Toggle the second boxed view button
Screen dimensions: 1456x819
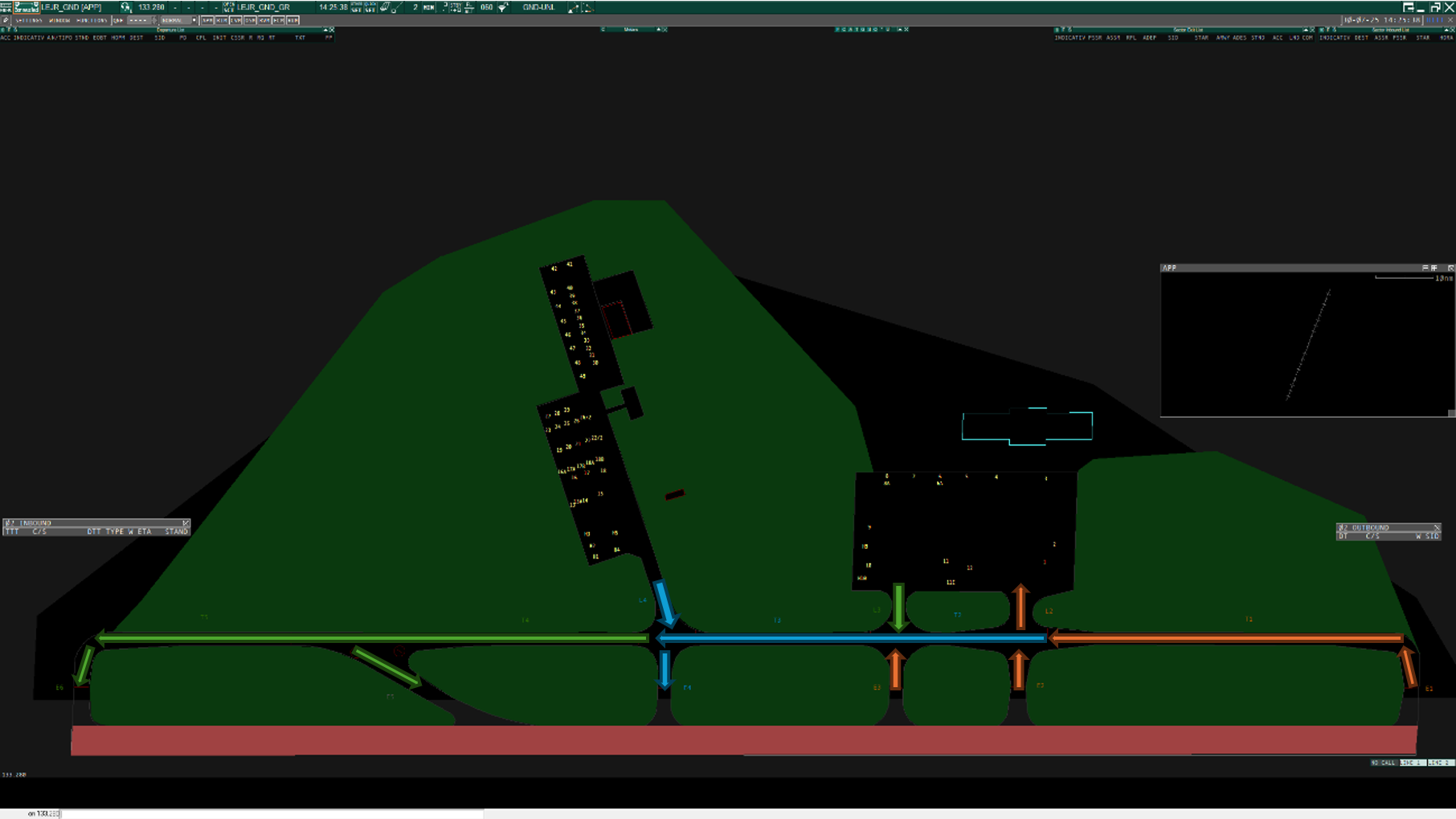coord(222,20)
